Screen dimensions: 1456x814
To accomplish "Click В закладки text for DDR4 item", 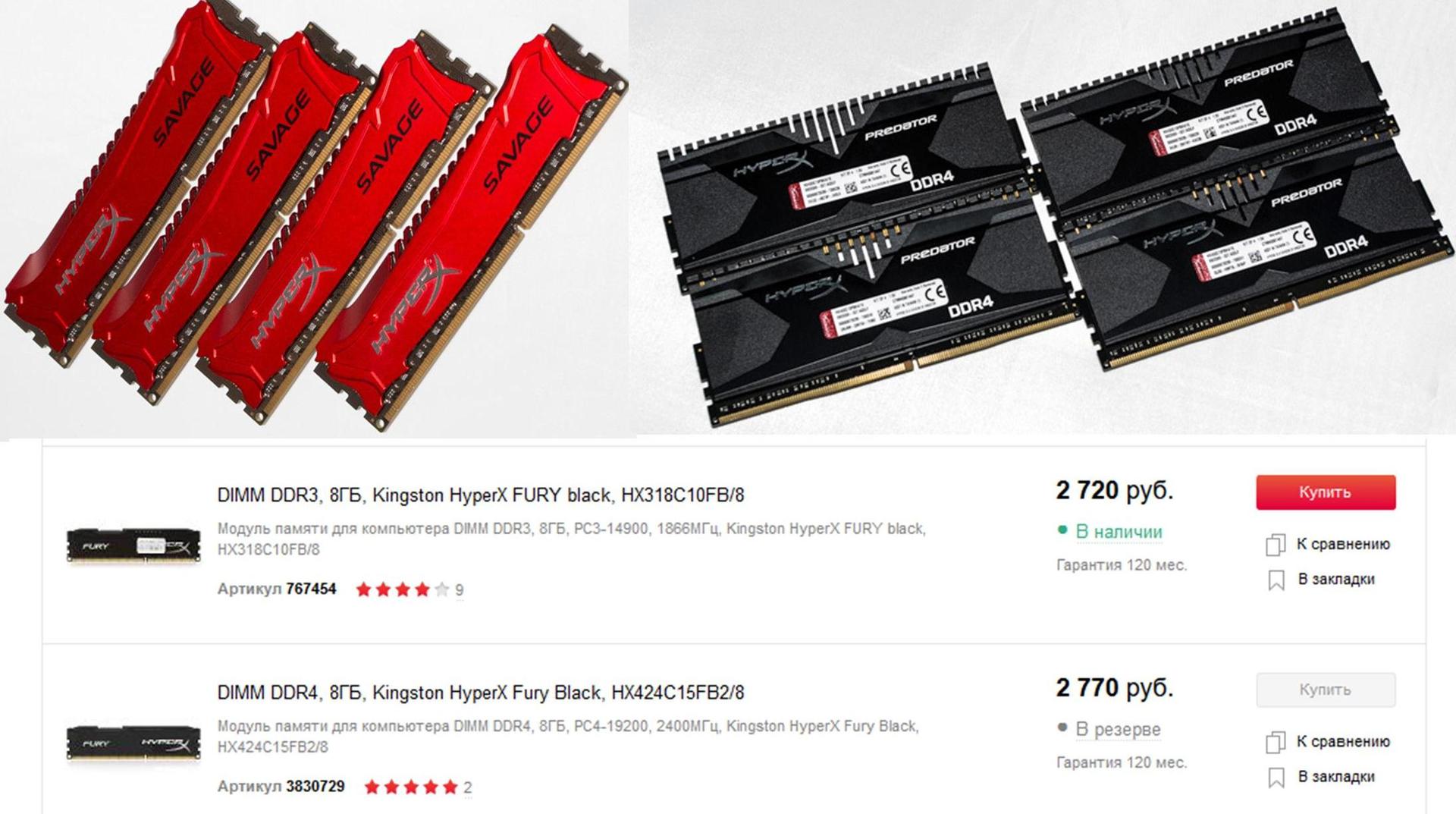I will point(1336,777).
